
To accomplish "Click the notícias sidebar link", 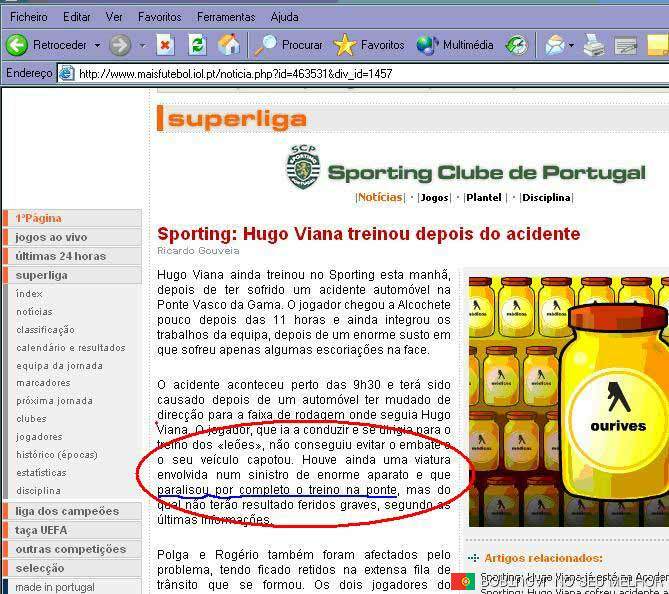I will (x=34, y=312).
